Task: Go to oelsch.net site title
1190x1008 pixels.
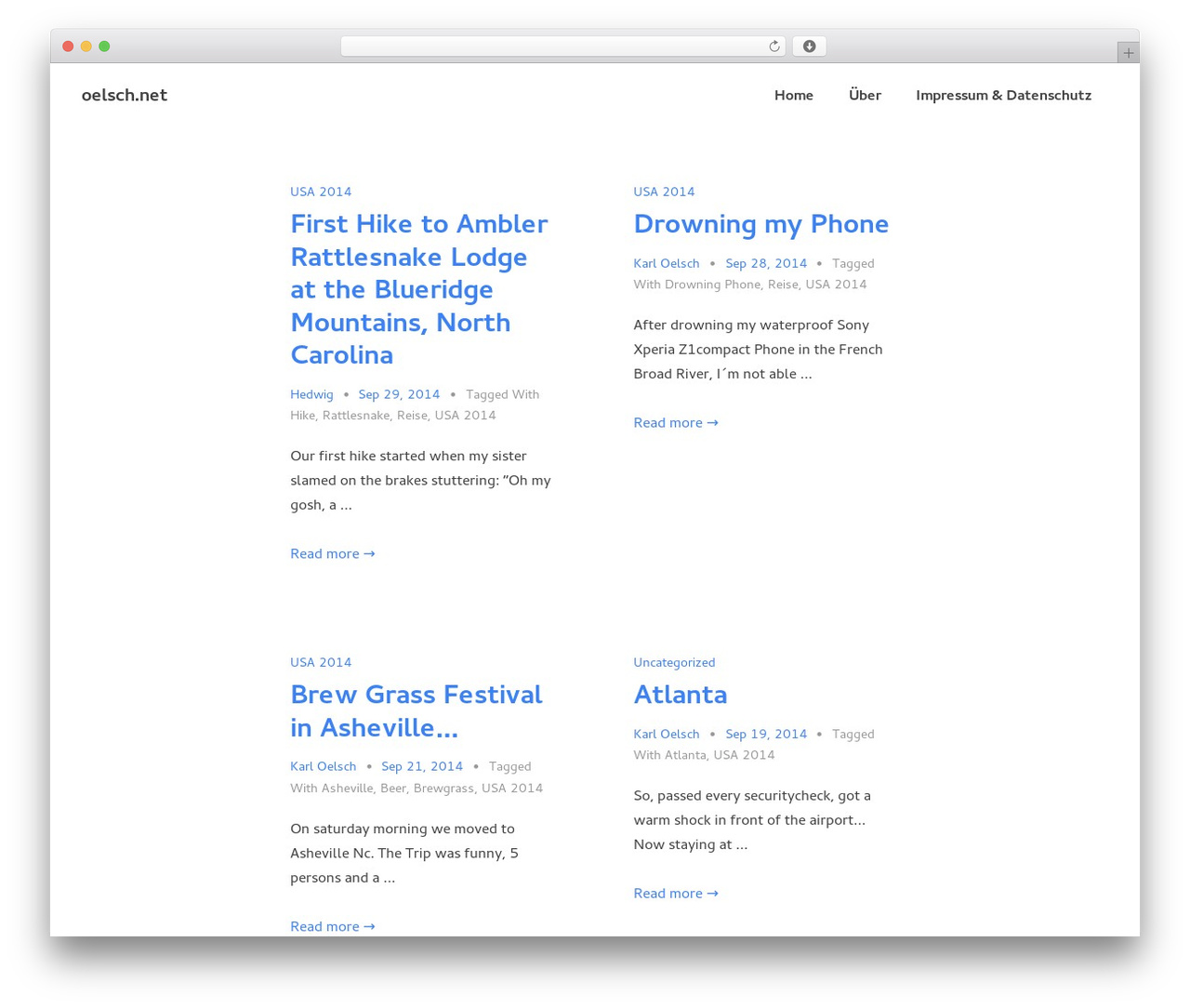Action: click(125, 95)
